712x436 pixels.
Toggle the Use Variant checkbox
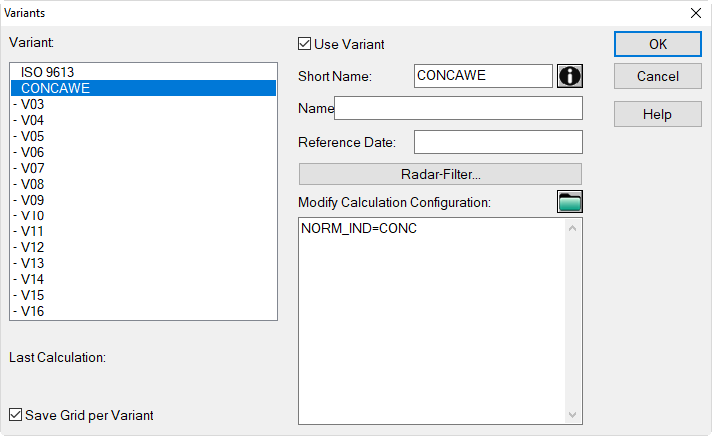point(304,44)
